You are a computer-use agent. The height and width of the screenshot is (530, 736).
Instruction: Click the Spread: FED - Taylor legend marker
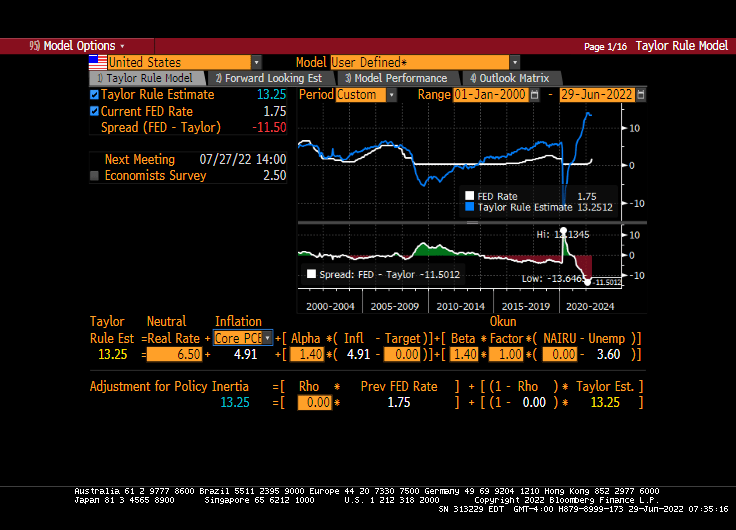tap(311, 273)
